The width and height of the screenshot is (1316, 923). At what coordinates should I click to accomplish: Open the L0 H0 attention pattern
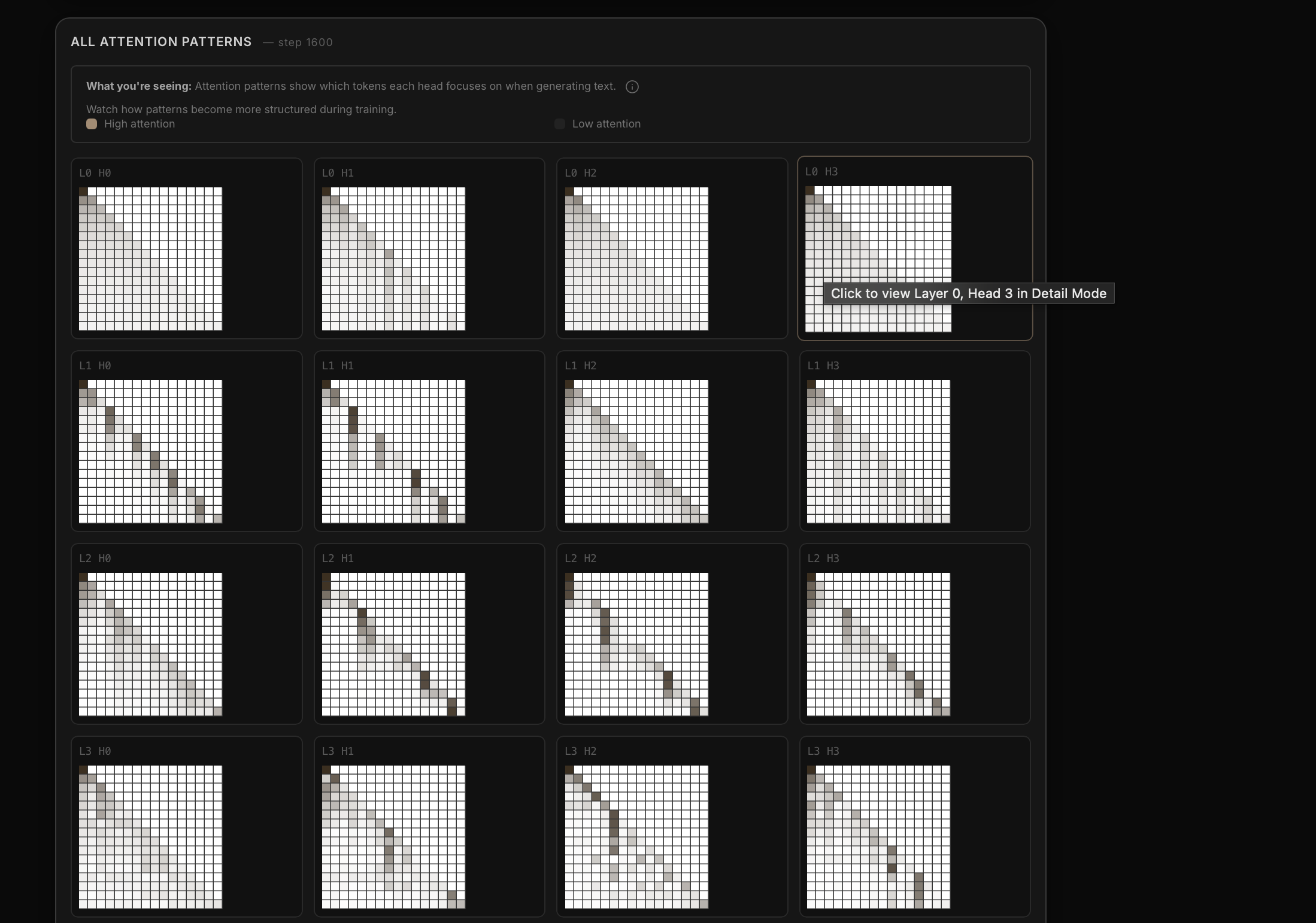tap(150, 259)
